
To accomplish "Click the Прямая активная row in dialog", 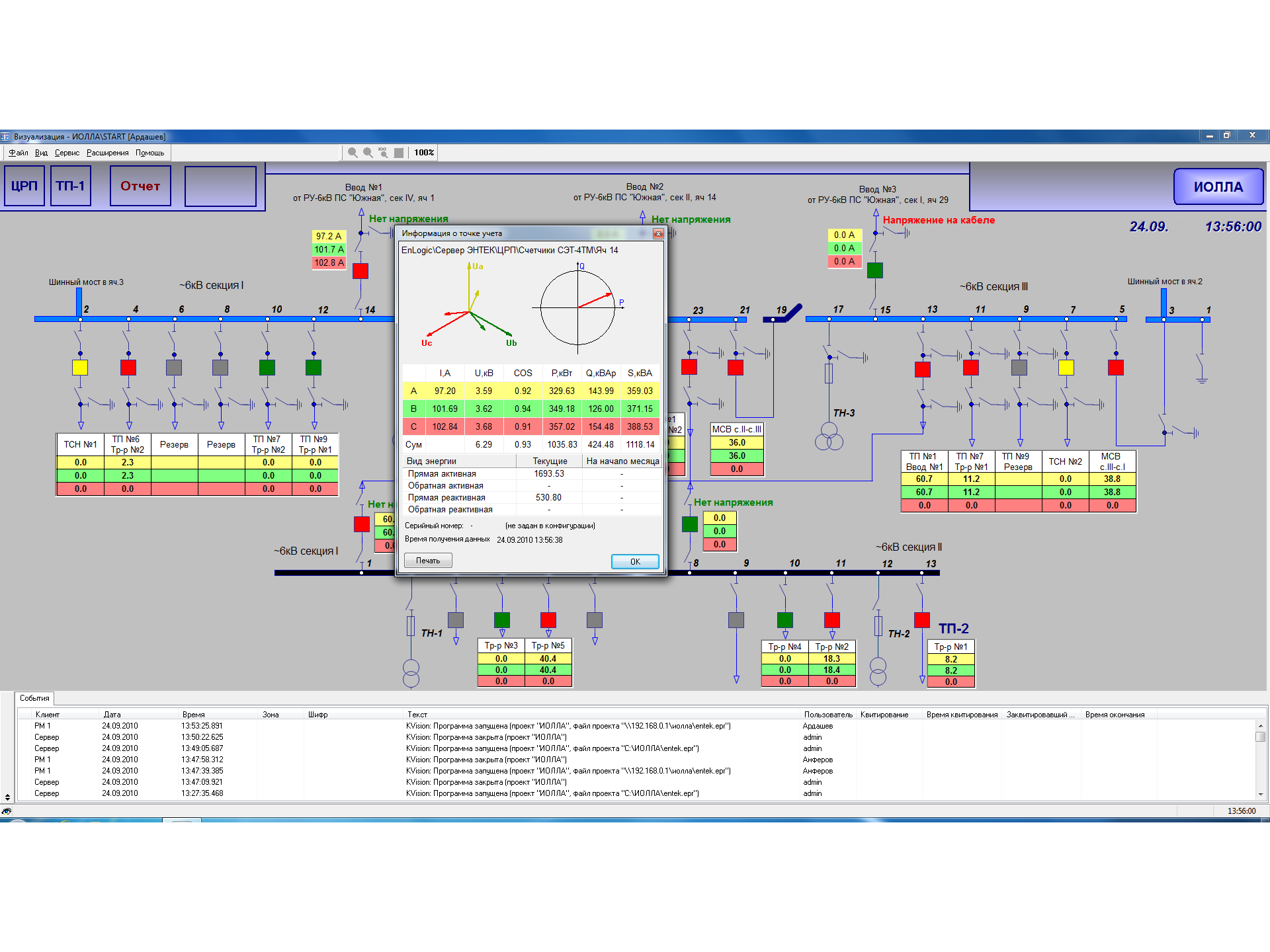I will [531, 474].
